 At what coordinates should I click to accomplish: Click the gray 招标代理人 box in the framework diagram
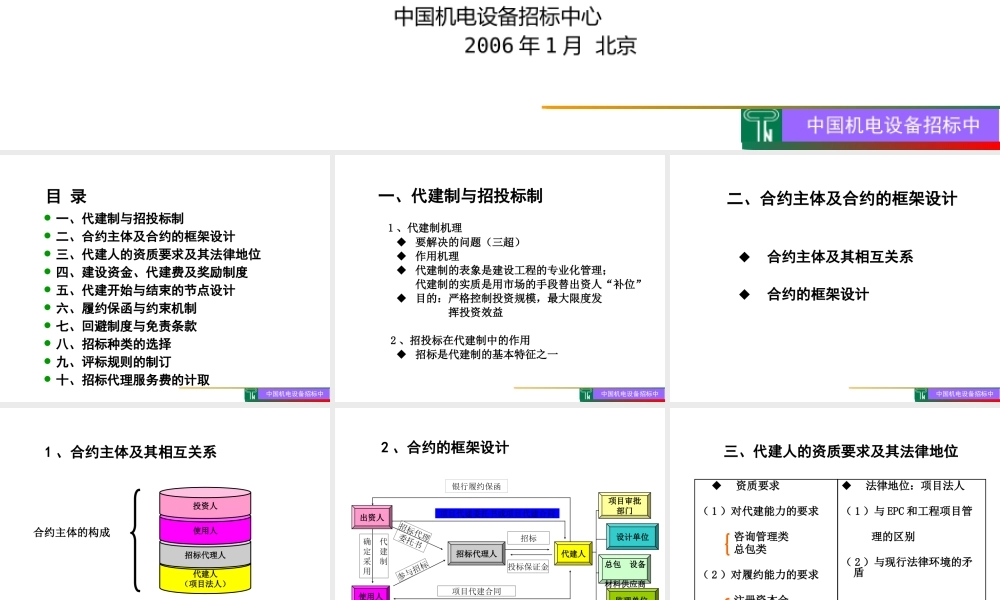click(476, 553)
